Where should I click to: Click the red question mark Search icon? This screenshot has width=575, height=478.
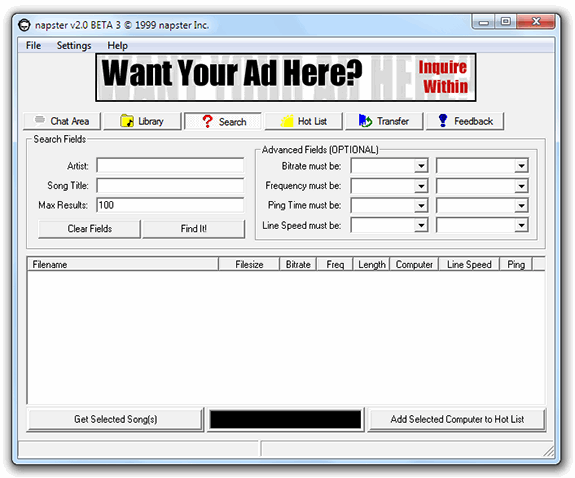(x=208, y=121)
